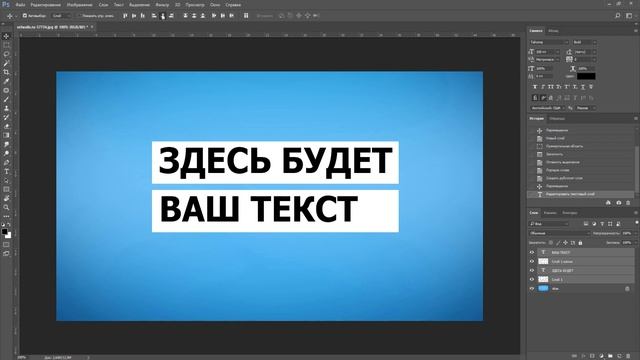
Task: Toggle Show Transform Controls checkbox
Action: click(79, 16)
